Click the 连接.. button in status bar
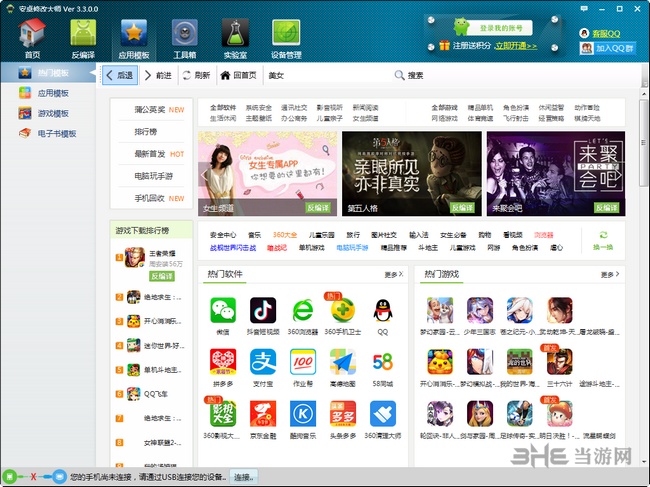 point(243,477)
